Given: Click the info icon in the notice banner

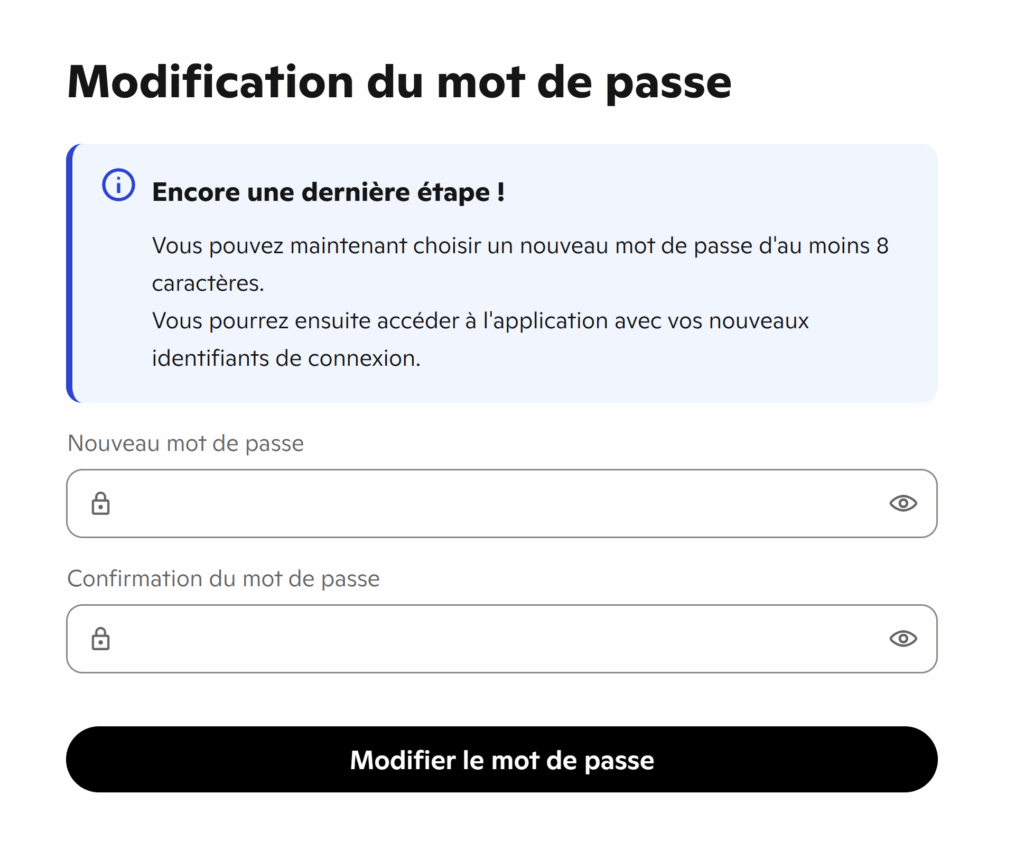Looking at the screenshot, I should [118, 185].
